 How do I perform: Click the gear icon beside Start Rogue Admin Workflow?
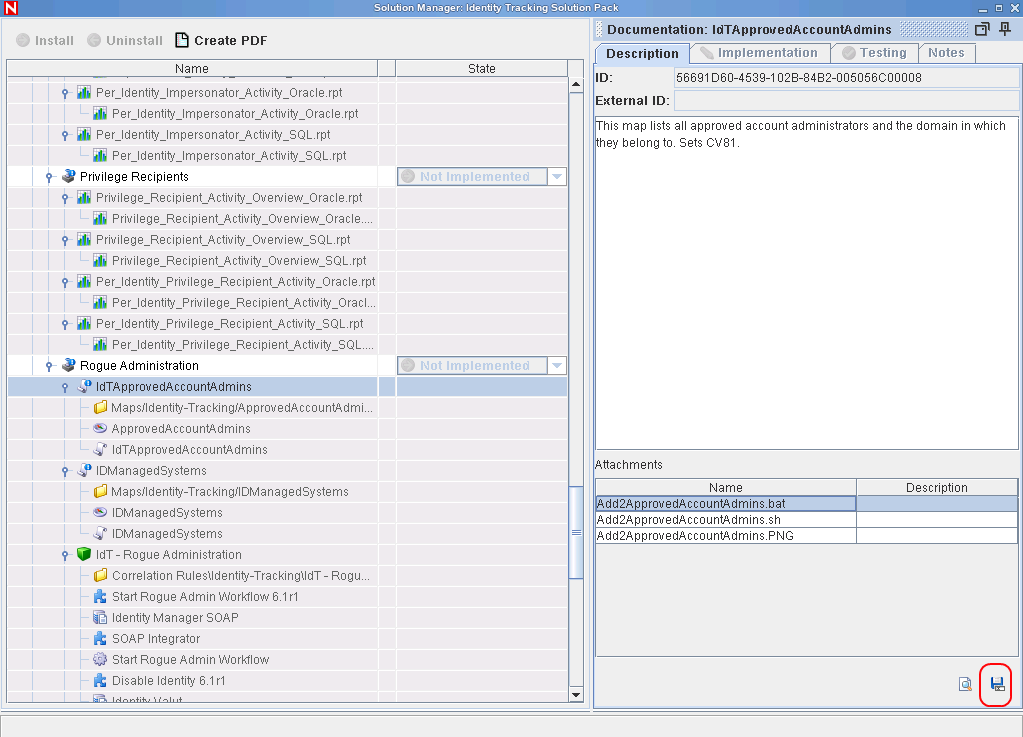point(100,659)
